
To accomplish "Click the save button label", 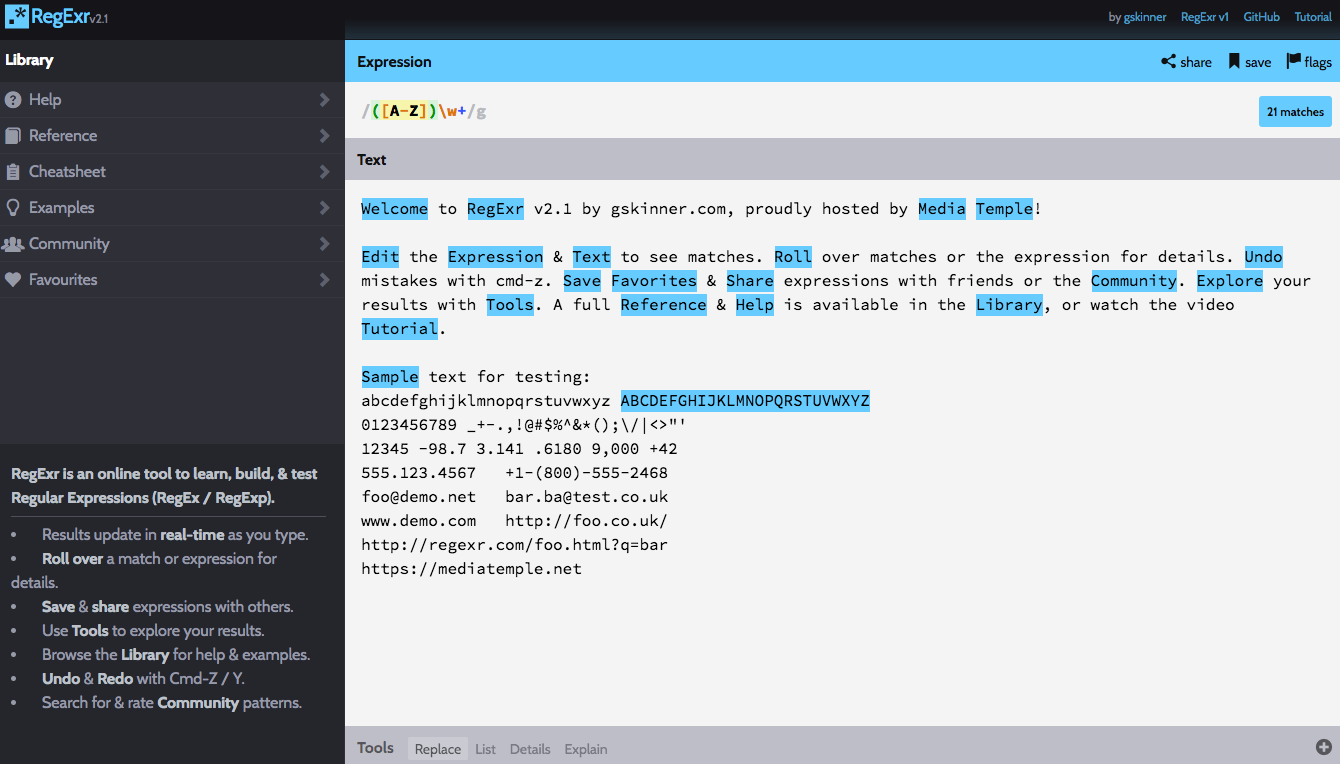I will tap(1258, 62).
